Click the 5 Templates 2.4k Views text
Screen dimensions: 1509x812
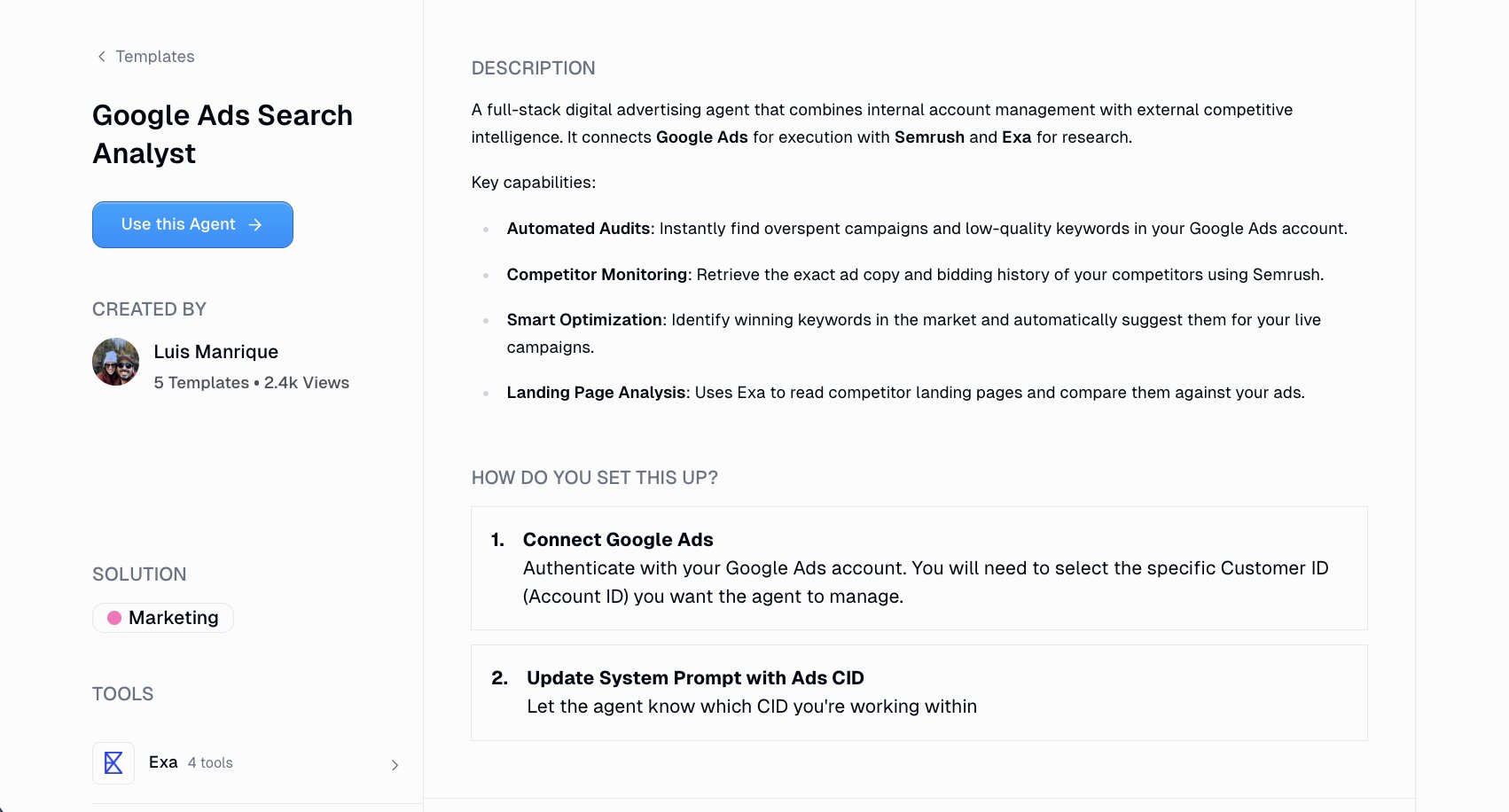[251, 382]
